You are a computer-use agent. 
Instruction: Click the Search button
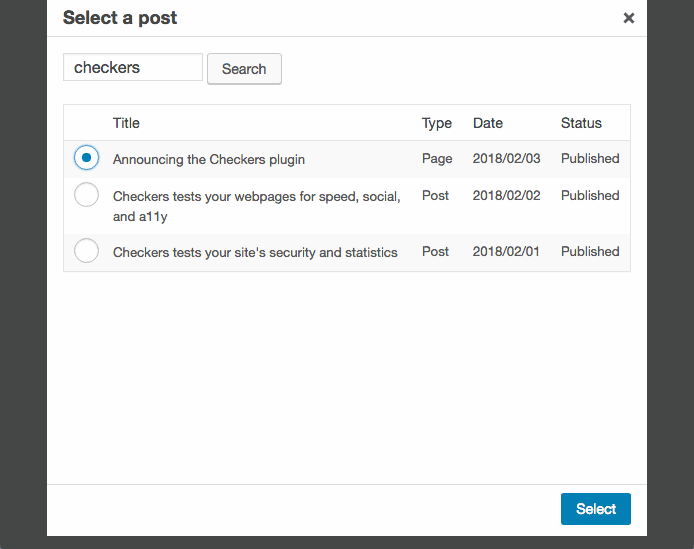pos(244,69)
